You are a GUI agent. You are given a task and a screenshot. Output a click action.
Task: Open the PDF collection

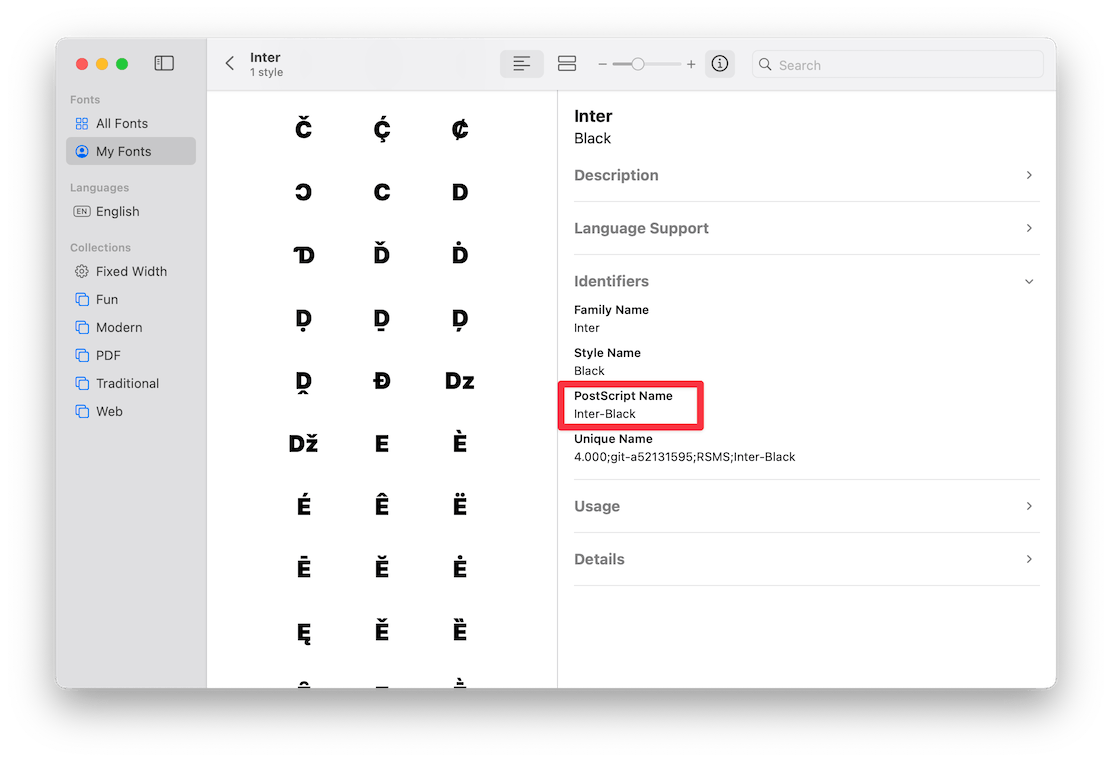[x=108, y=355]
